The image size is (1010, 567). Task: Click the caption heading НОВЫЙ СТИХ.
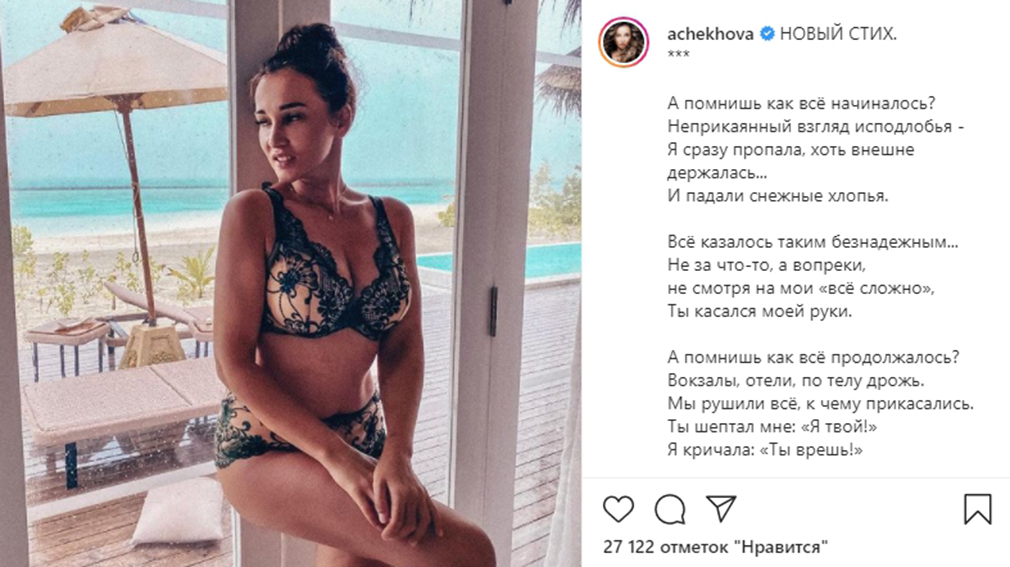click(x=838, y=34)
